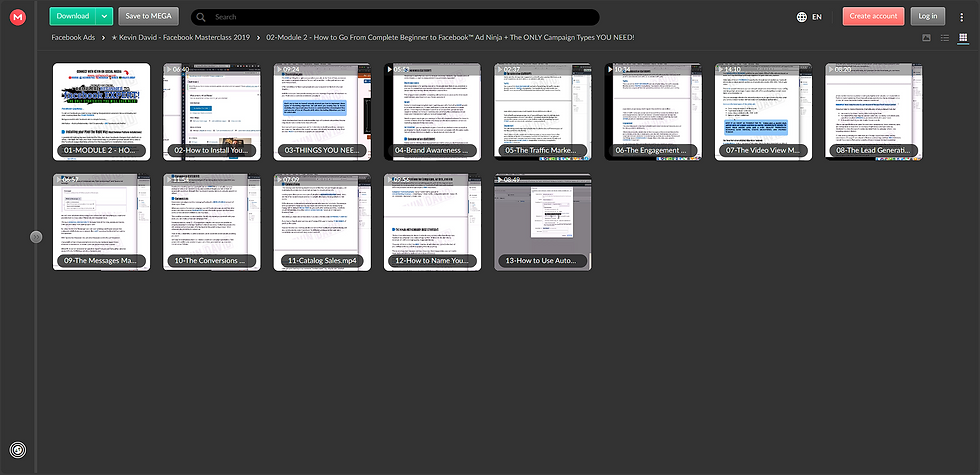Click the 02-Module 2 breadcrumb folder
This screenshot has height=475, width=980.
(x=450, y=38)
